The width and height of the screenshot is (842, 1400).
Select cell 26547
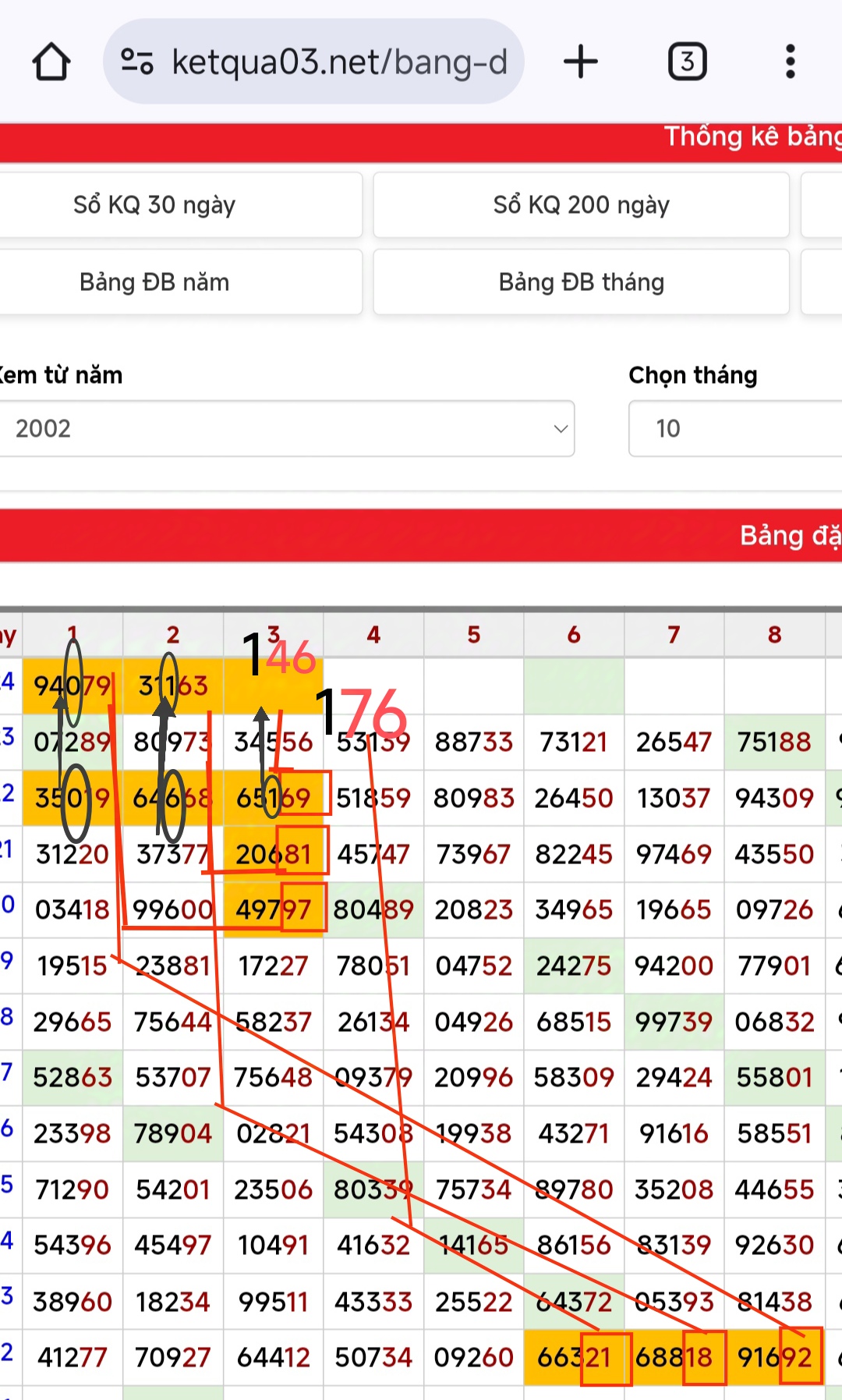tap(674, 742)
